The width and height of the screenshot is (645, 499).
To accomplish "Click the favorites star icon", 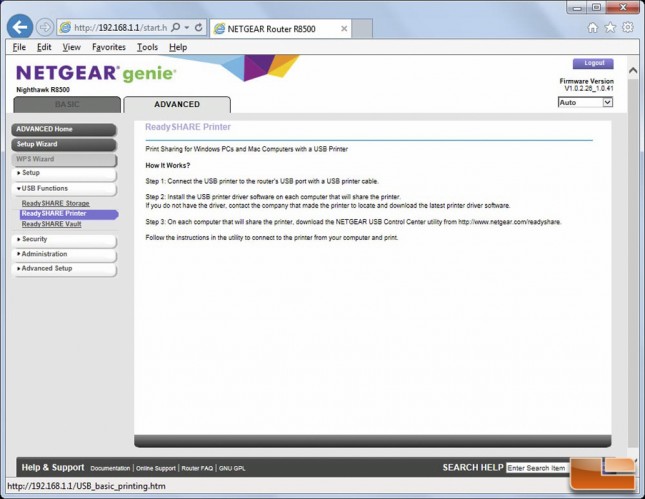I will [610, 28].
